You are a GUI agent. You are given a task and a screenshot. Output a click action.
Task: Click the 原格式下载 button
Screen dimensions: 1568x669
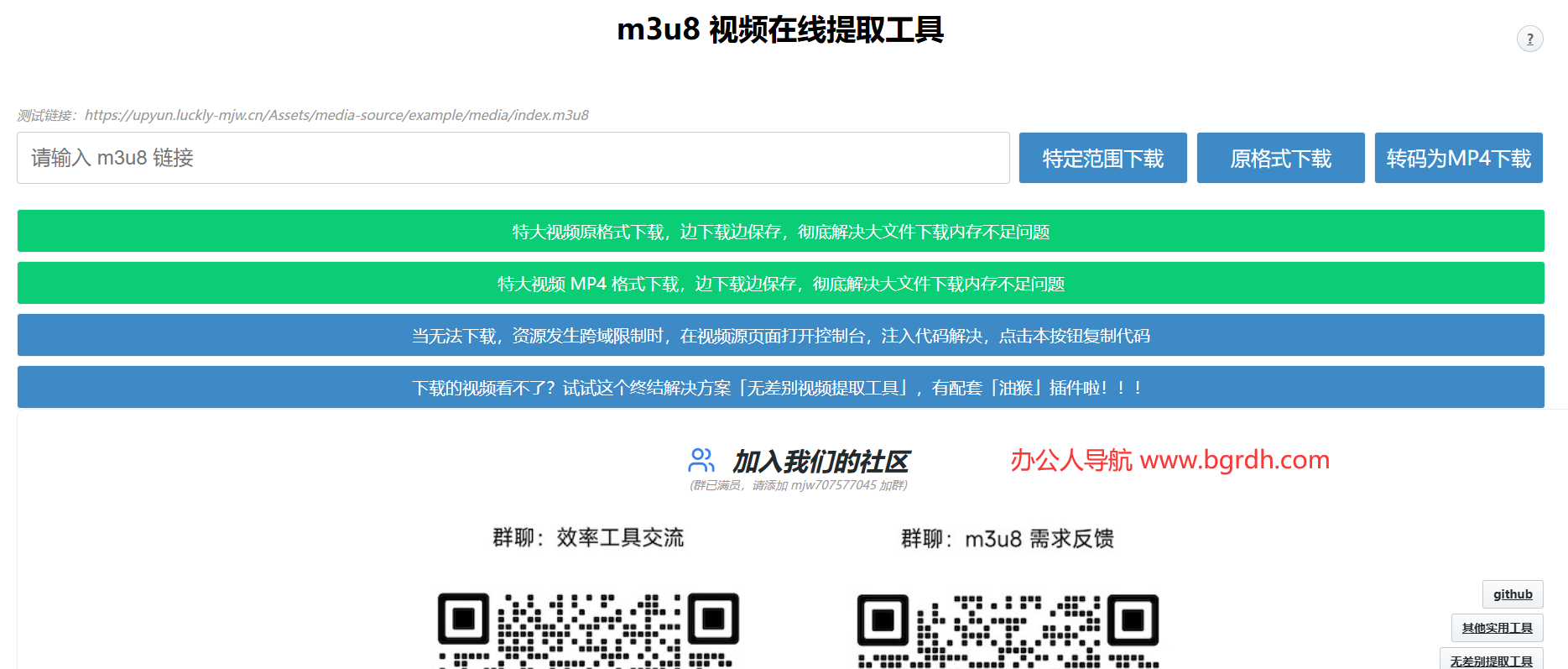[x=1280, y=158]
